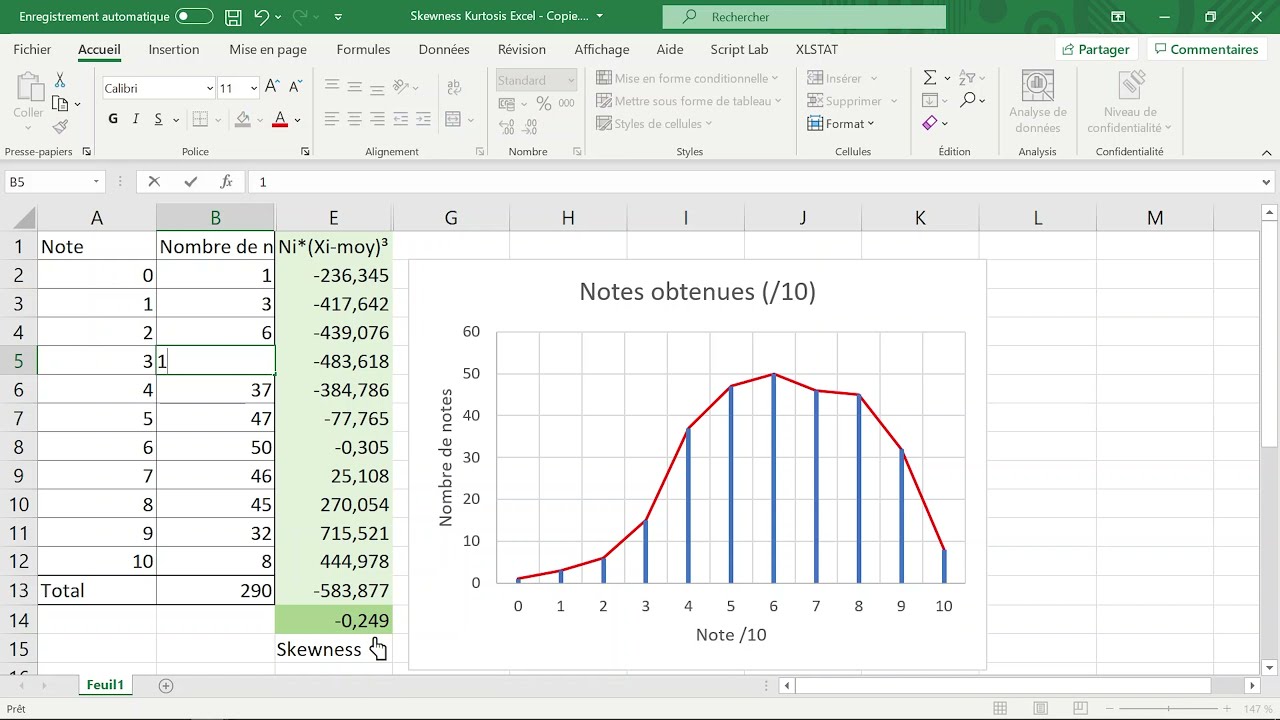Toggle the Enregistrement automatique switch
The width and height of the screenshot is (1280, 720).
(194, 17)
